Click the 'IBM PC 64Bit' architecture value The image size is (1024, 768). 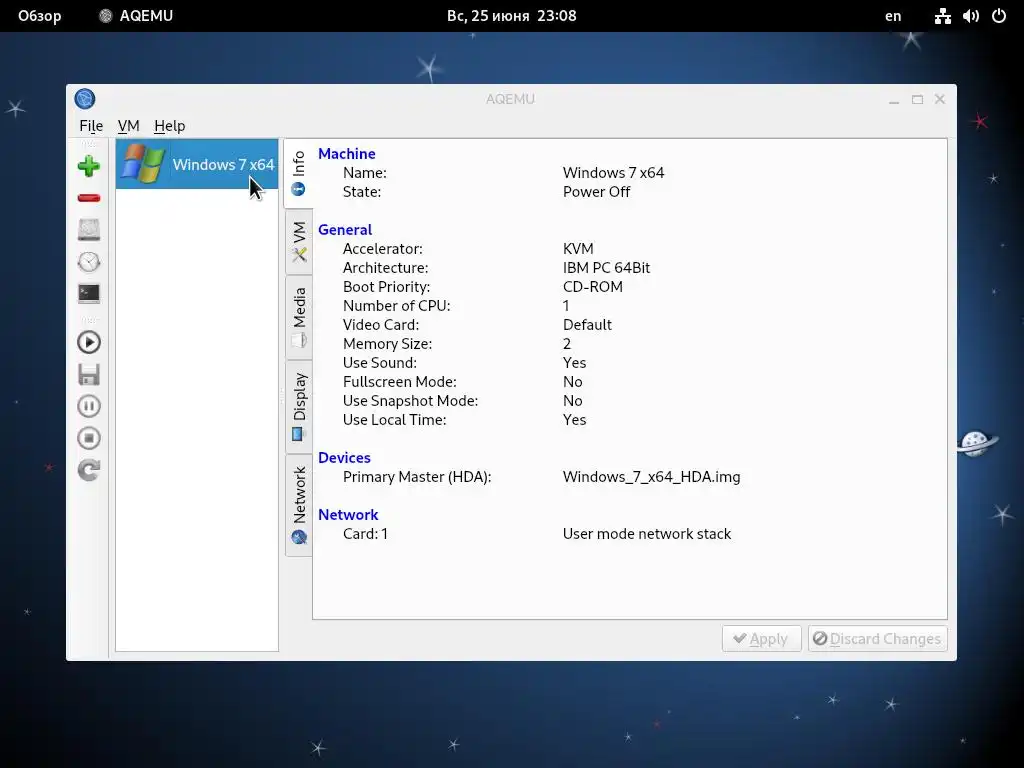tap(606, 268)
